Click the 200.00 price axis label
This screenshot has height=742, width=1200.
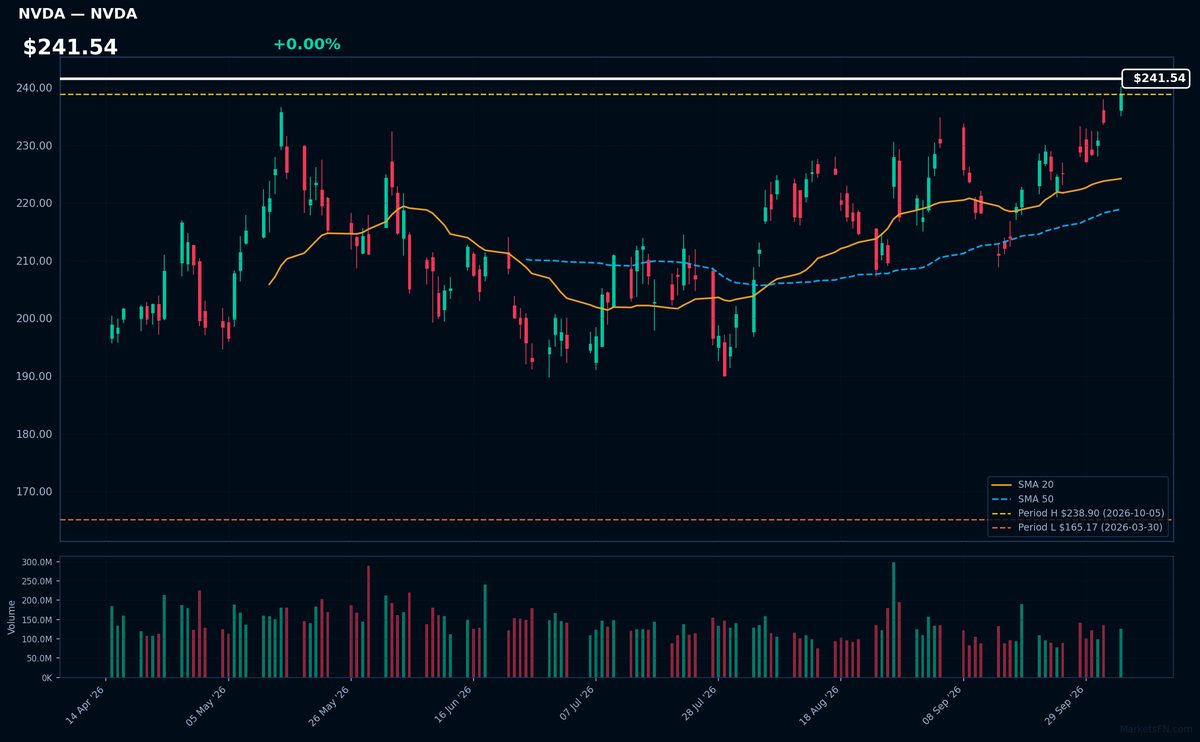click(x=35, y=319)
